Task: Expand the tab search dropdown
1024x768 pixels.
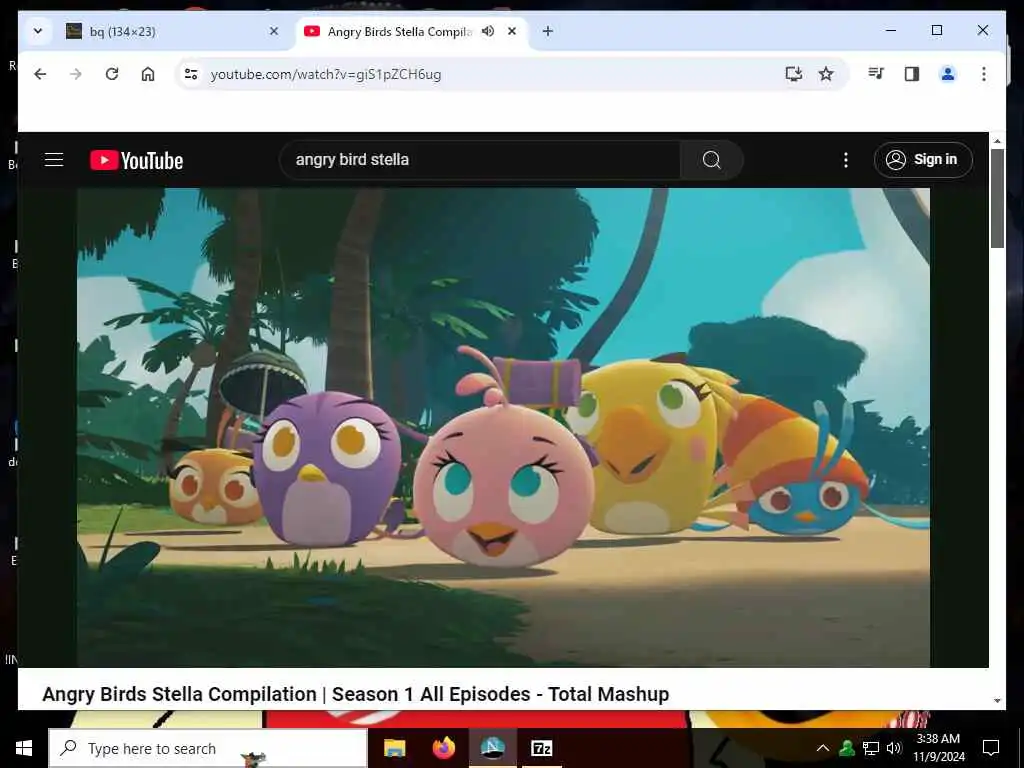Action: (38, 31)
